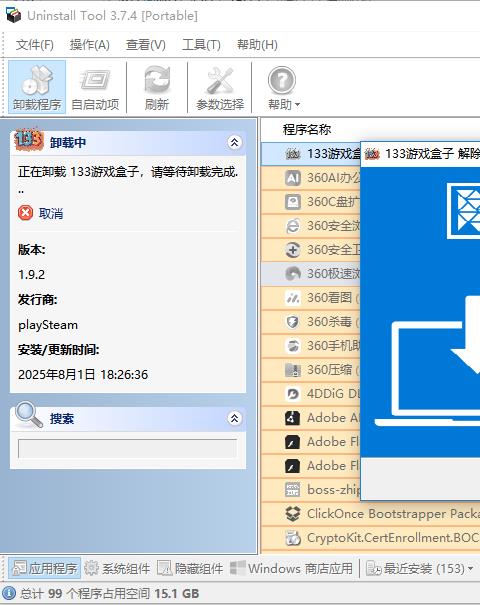
Task: Click the 133 game box panel icon
Action: tap(28, 140)
